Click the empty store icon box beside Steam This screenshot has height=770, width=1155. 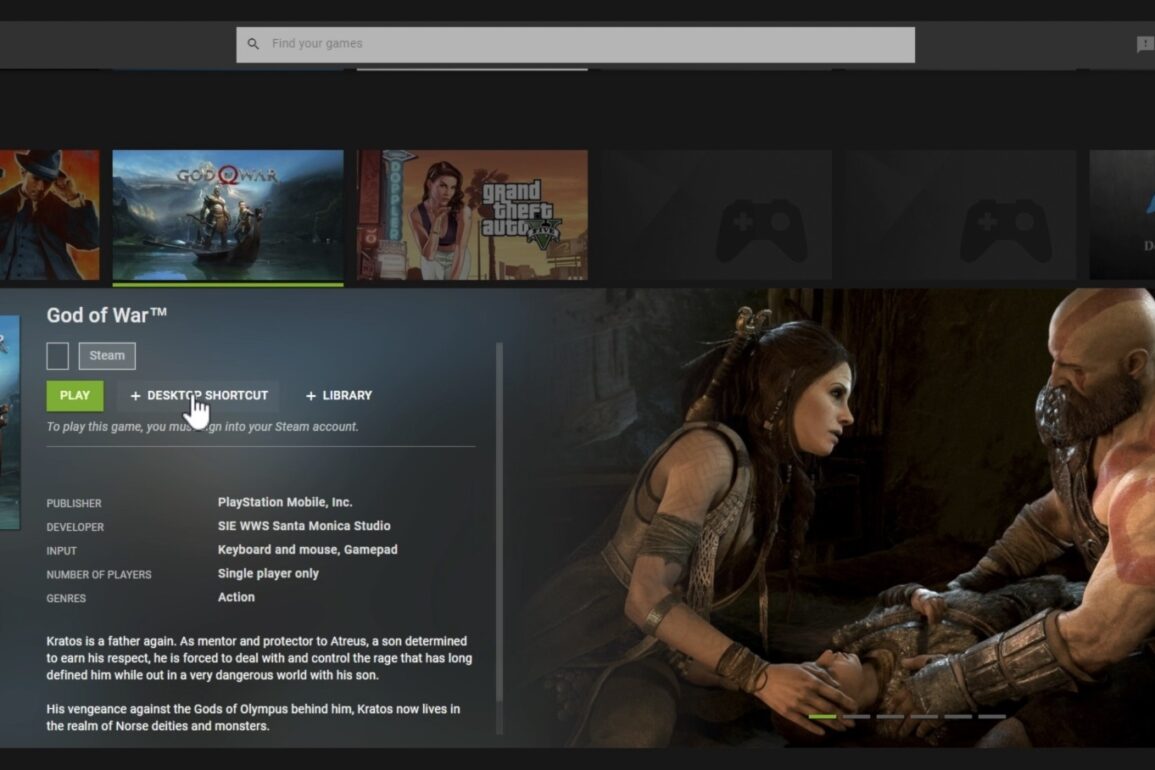tap(57, 356)
